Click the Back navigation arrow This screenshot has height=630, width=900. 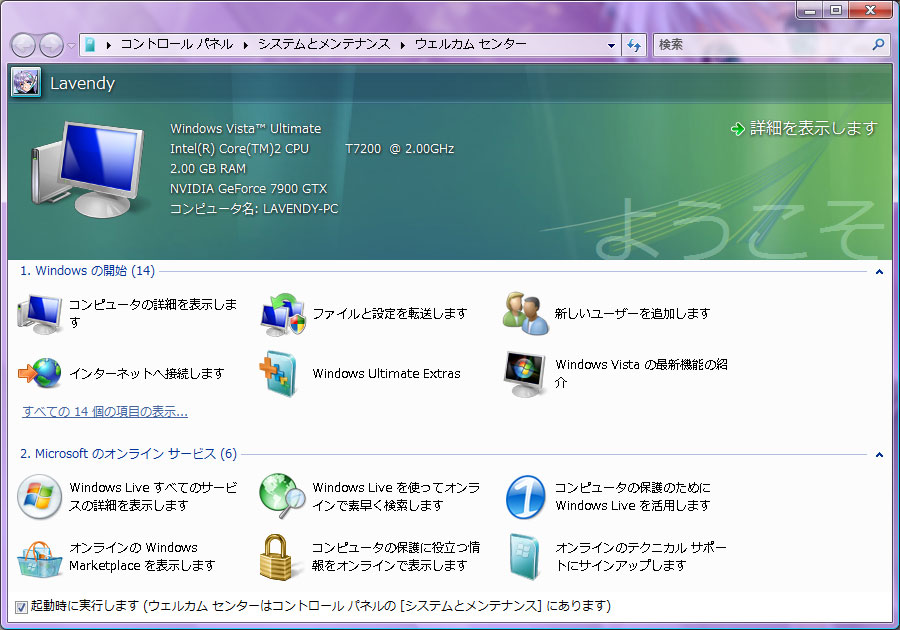pos(24,45)
